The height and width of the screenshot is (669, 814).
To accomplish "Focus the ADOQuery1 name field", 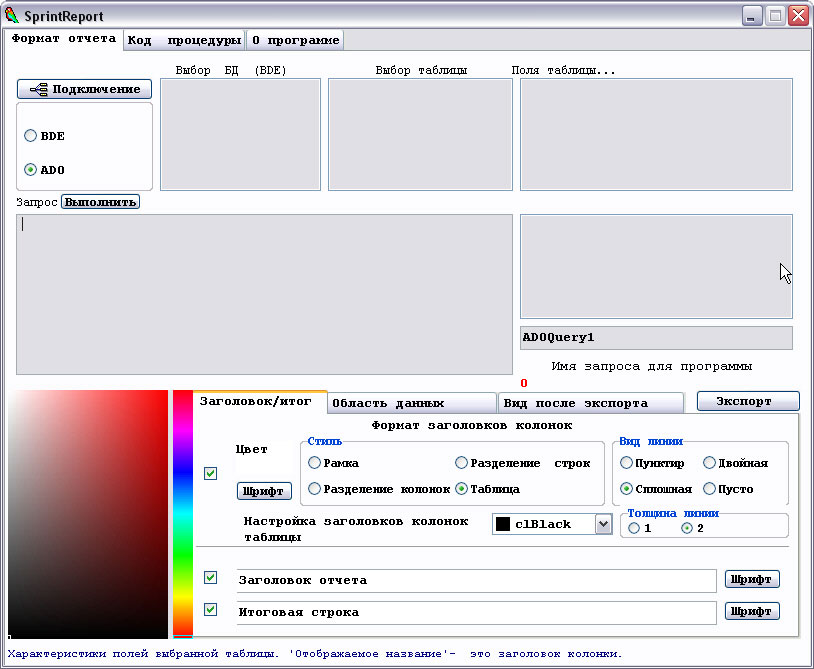I will pyautogui.click(x=656, y=338).
